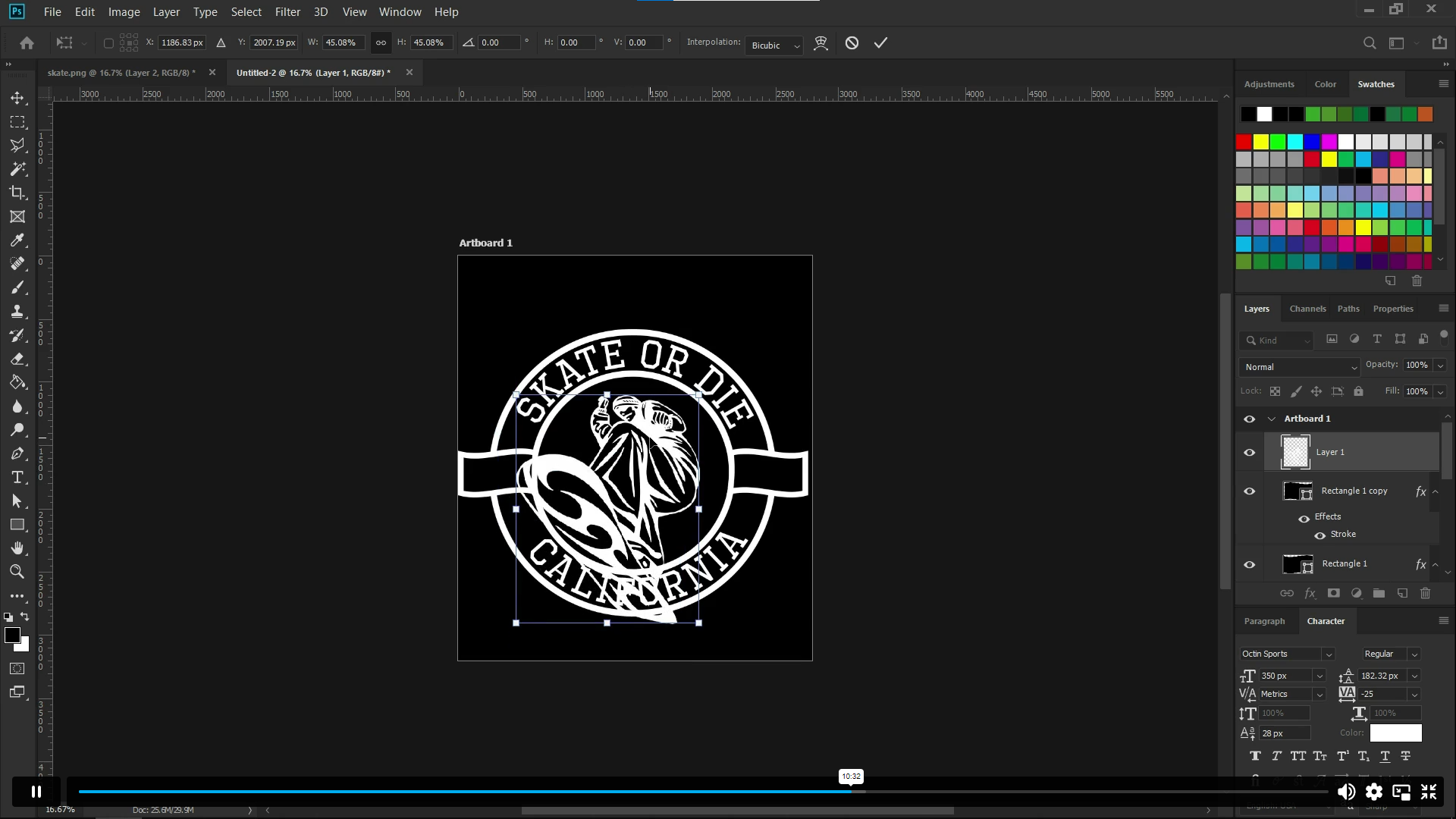The image size is (1456, 819).
Task: Commit the transform with the checkmark
Action: click(x=880, y=42)
